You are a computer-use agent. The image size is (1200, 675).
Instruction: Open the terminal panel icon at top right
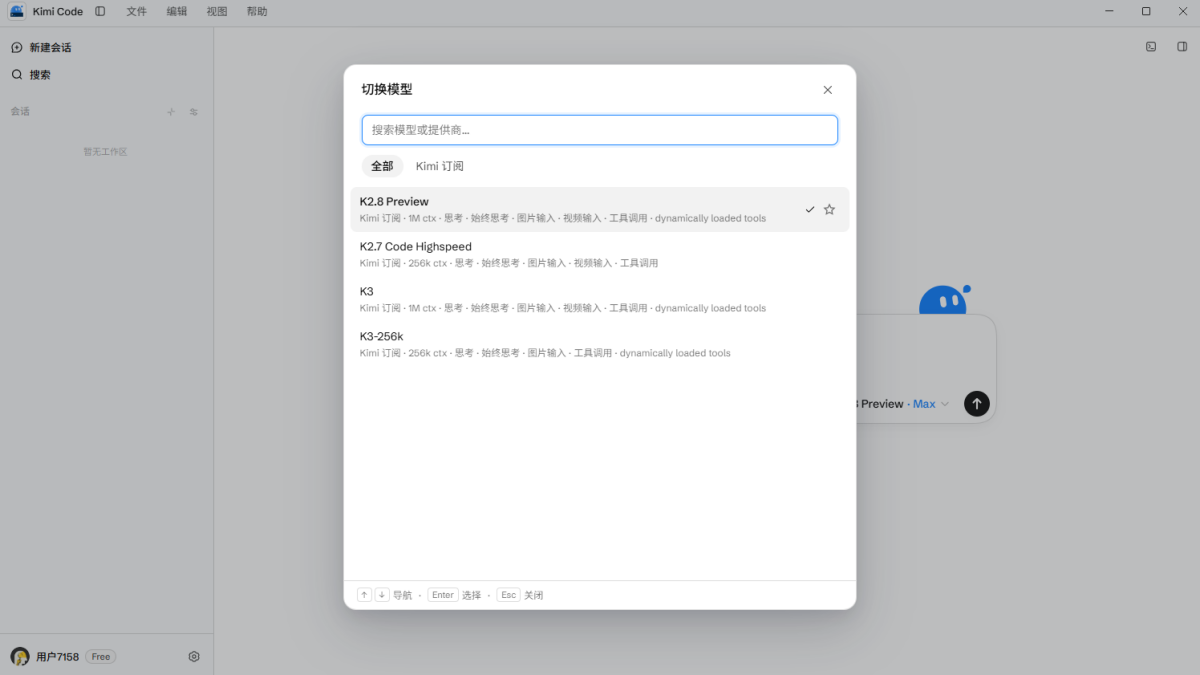tap(1151, 47)
